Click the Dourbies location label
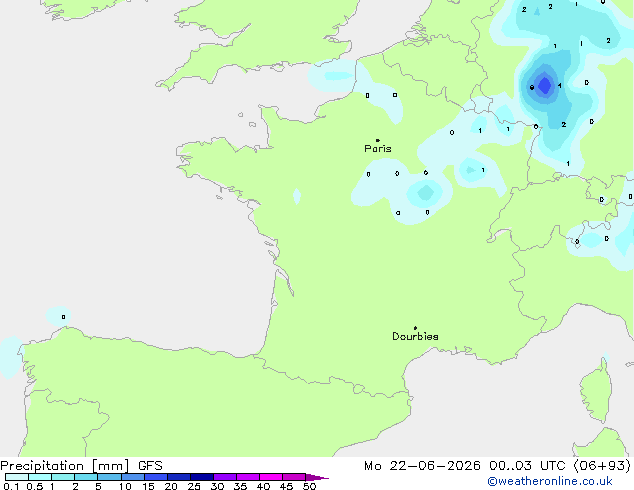The image size is (634, 490). click(415, 336)
